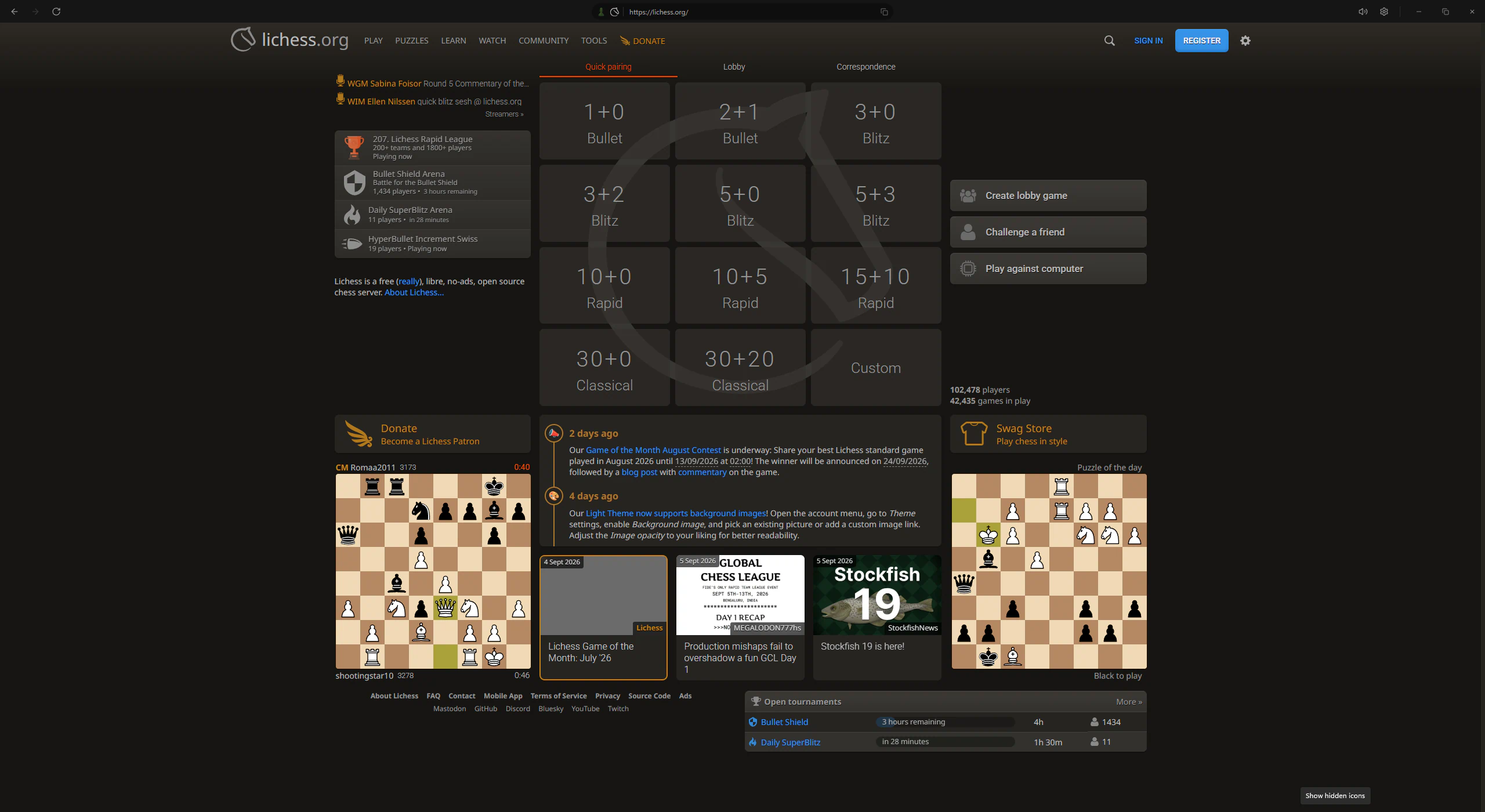
Task: Switch to the Lobby tab
Action: click(734, 67)
